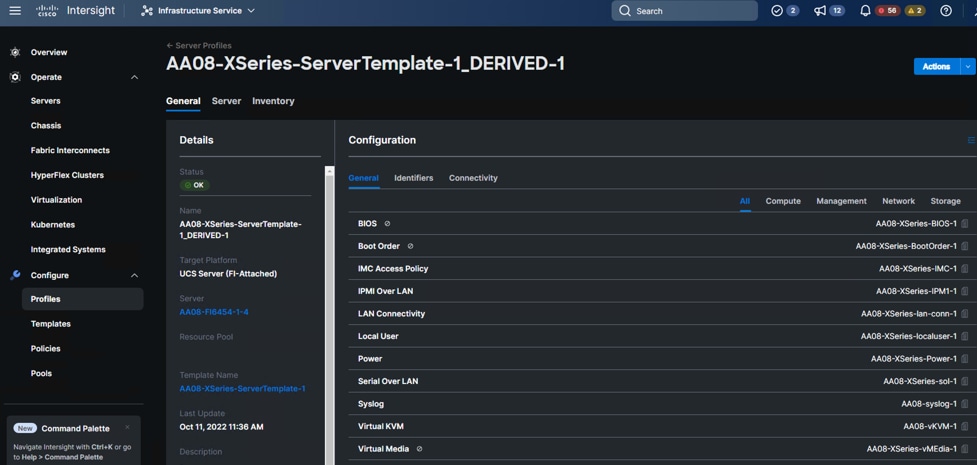Click the Cisco Intersight logo
Viewport: 977px width, 465px height.
[75, 11]
